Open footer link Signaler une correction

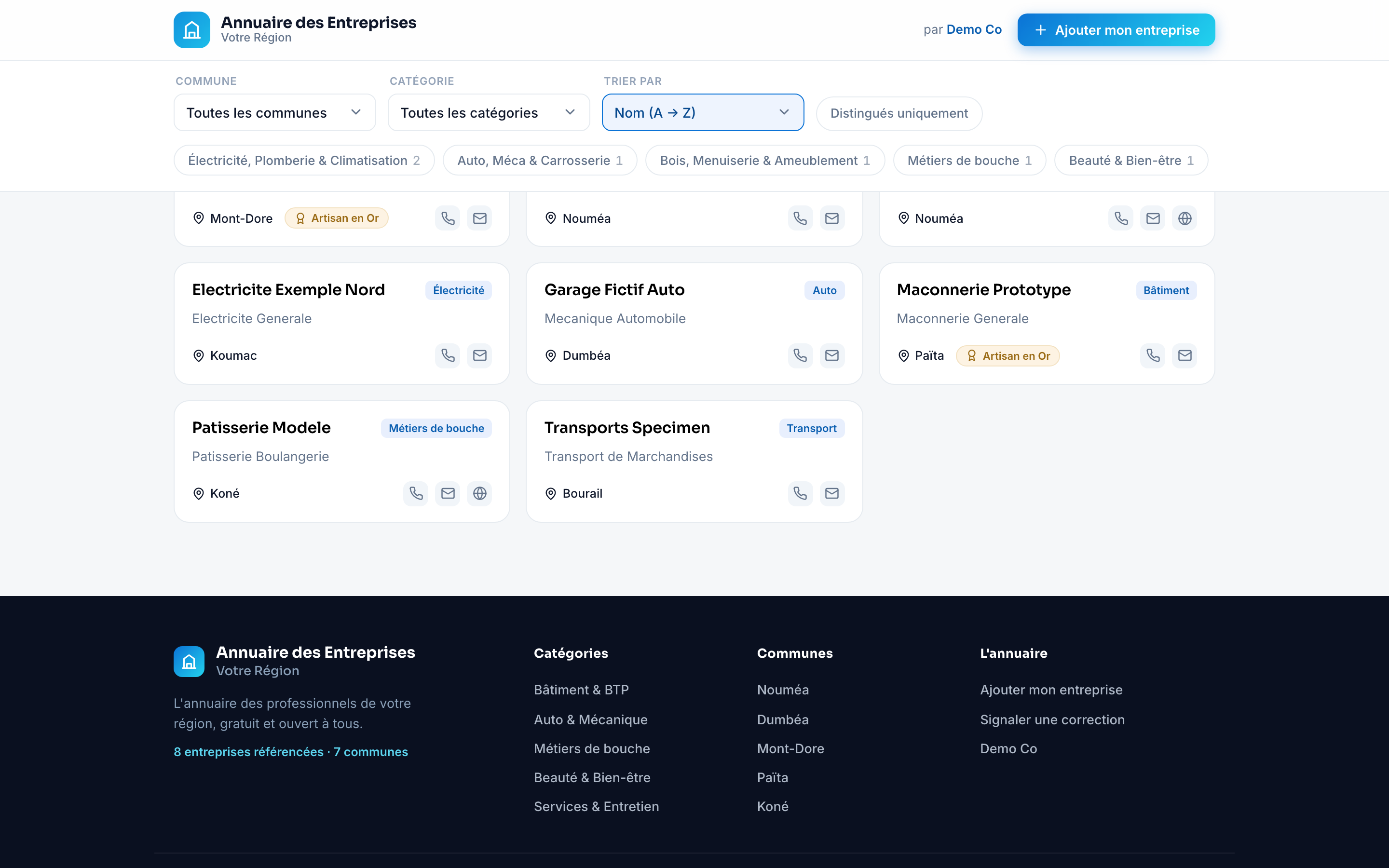click(1052, 719)
